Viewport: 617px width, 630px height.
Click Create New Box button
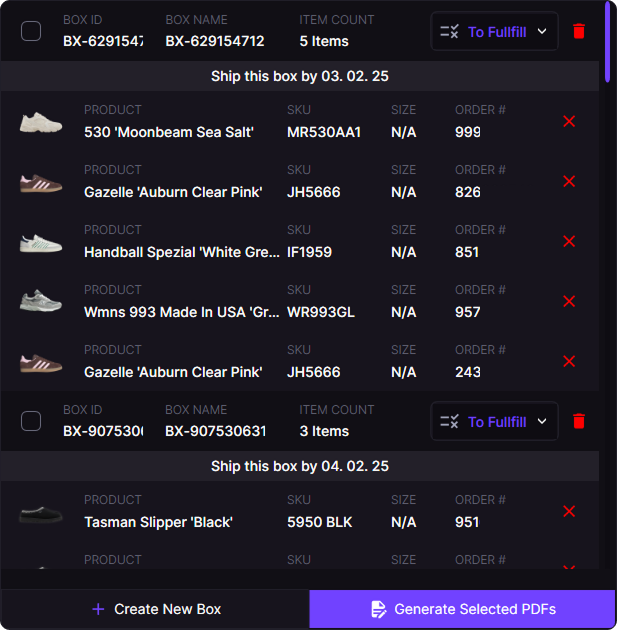point(155,609)
